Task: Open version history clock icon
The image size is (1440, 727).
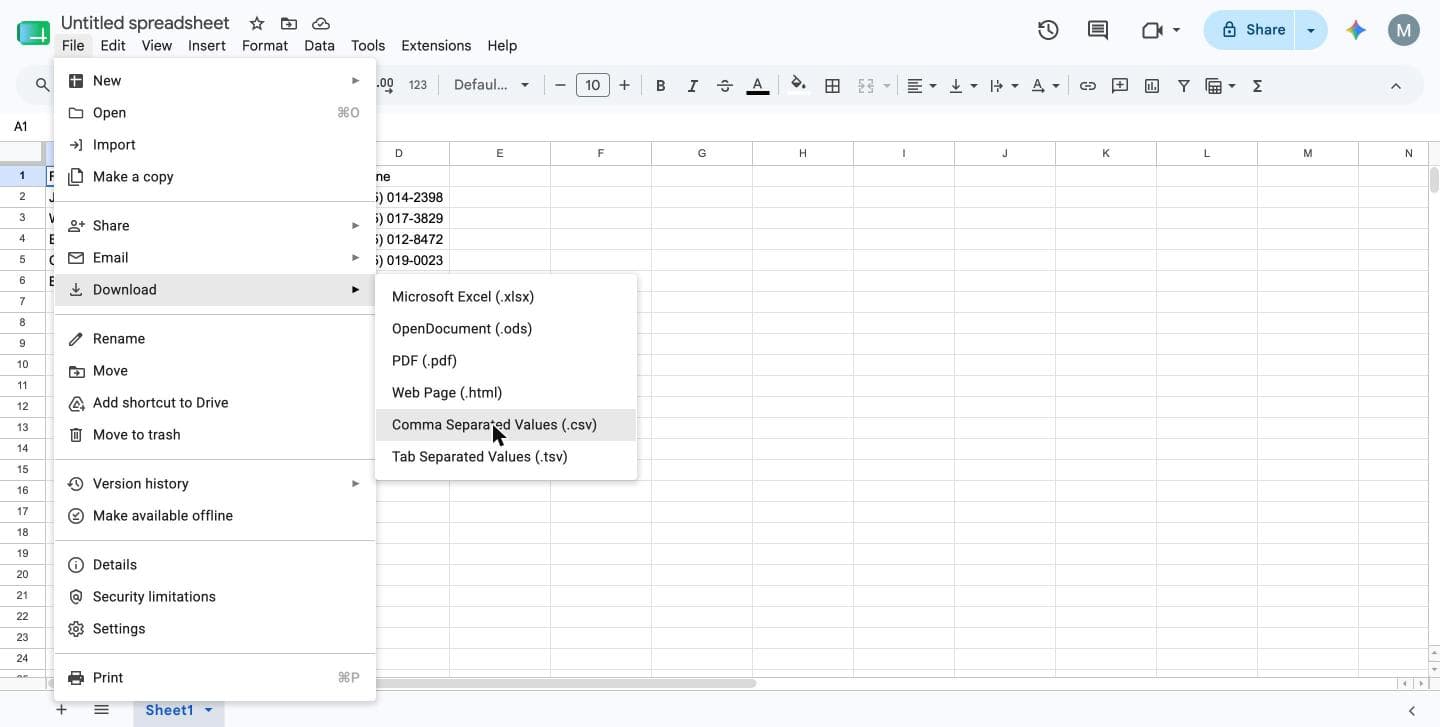Action: 1048,30
